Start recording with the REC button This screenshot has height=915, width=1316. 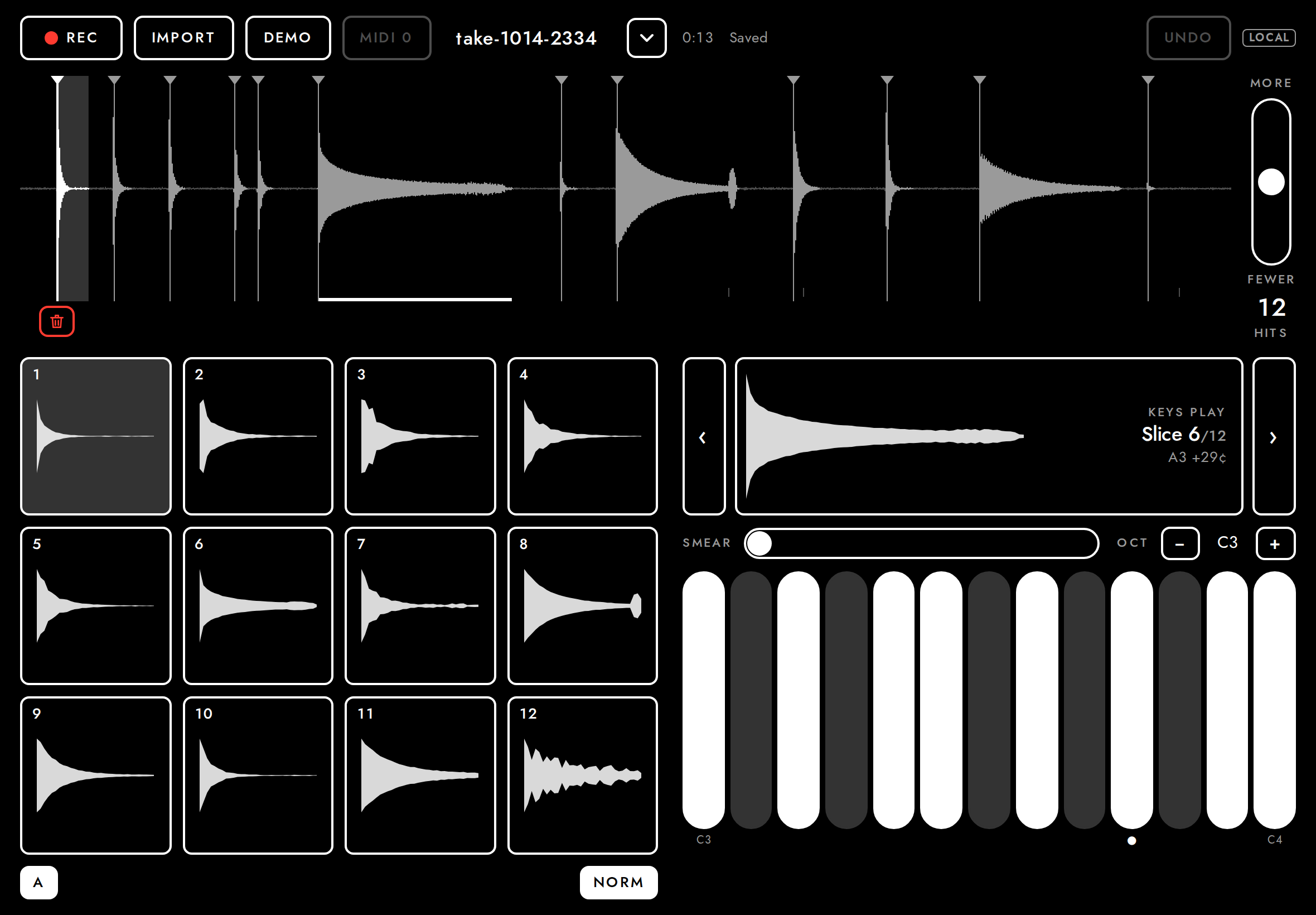71,38
